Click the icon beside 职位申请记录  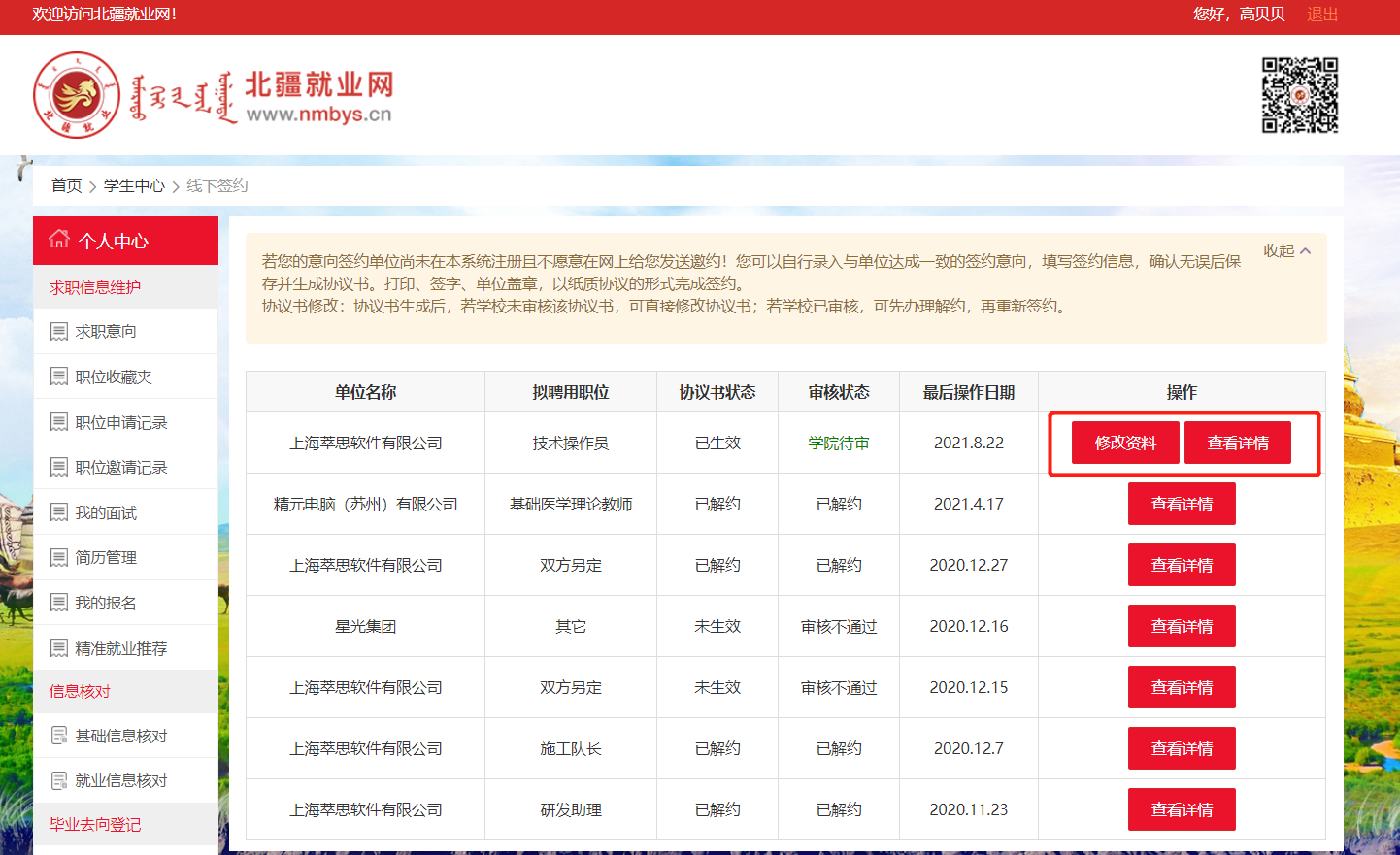(x=59, y=422)
